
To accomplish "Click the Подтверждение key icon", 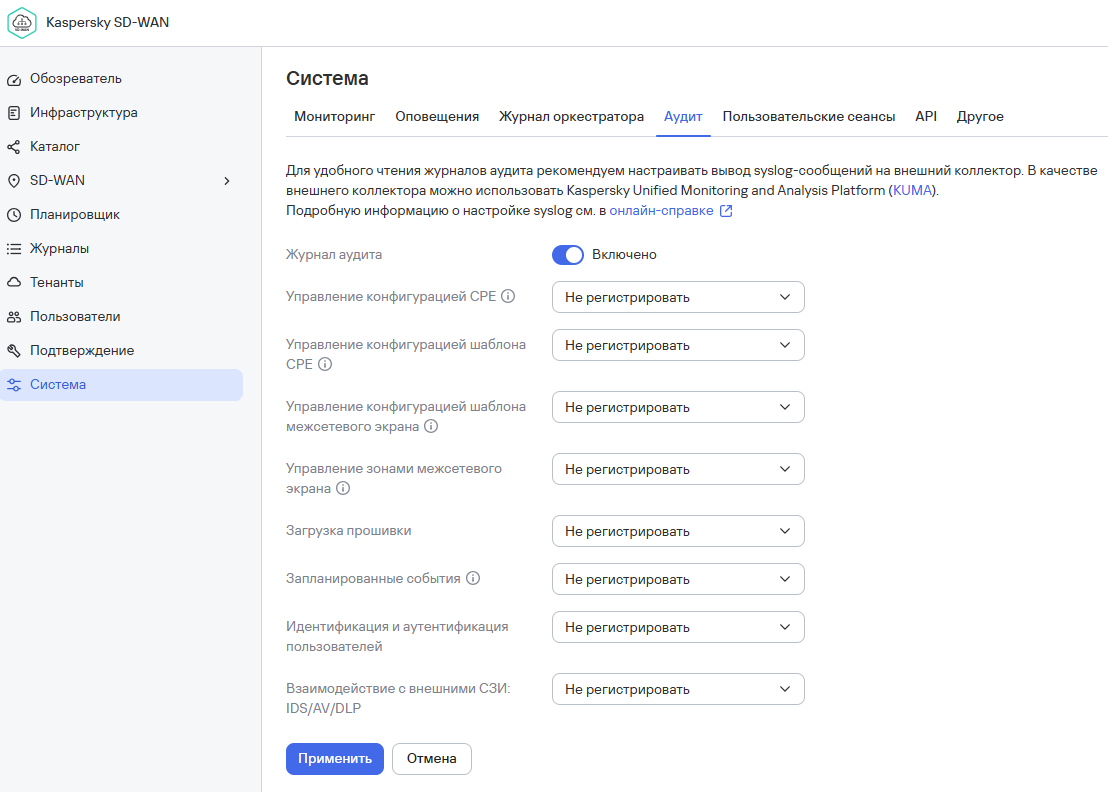I will click(x=14, y=351).
